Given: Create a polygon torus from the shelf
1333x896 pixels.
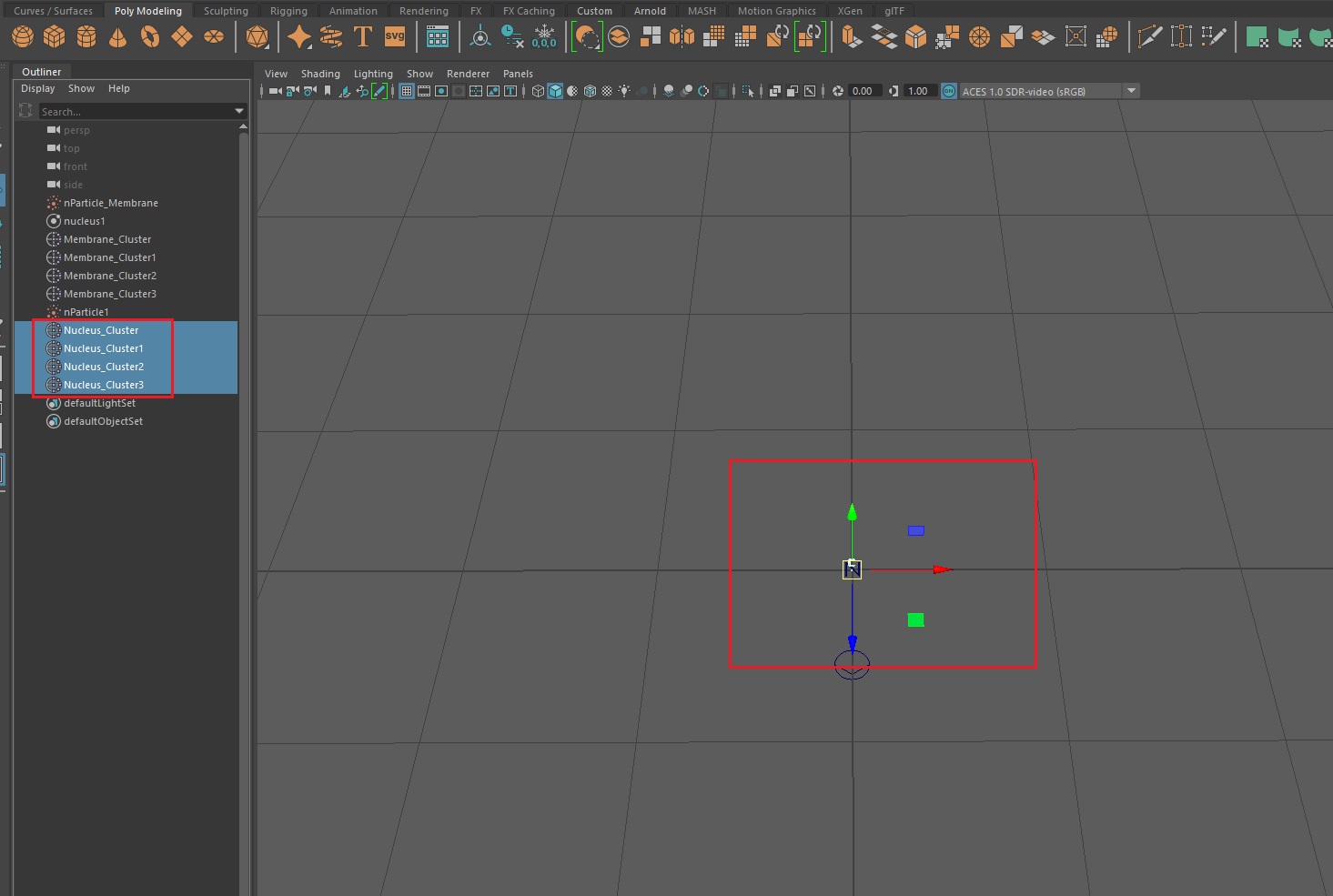Looking at the screenshot, I should pyautogui.click(x=150, y=37).
